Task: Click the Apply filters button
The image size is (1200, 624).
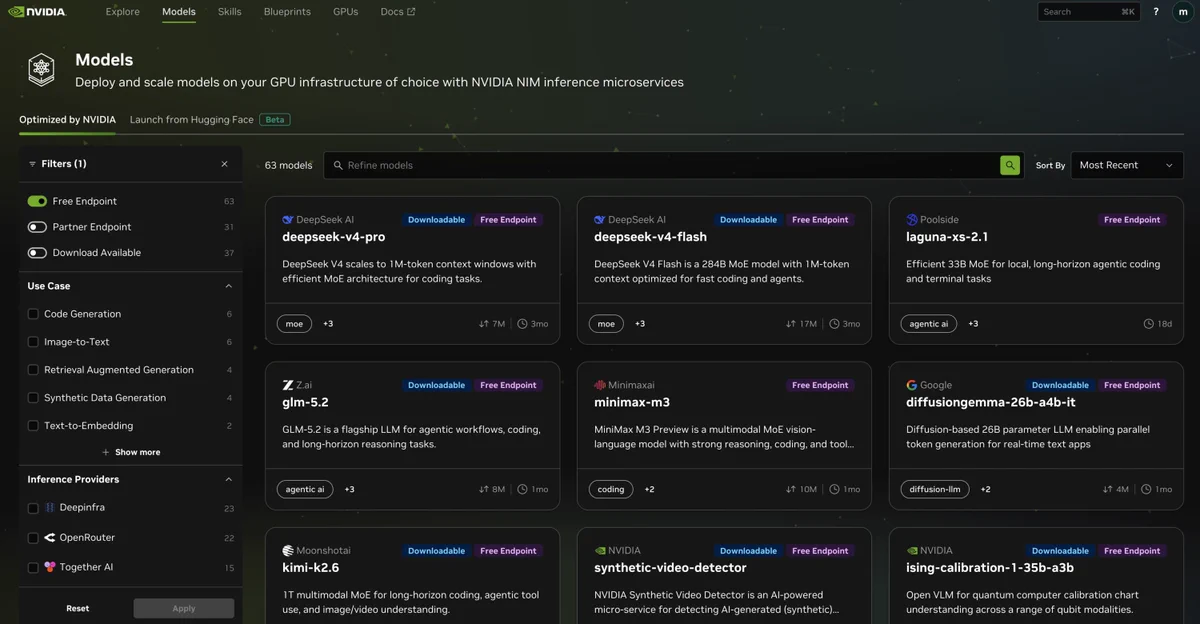Action: tap(184, 608)
